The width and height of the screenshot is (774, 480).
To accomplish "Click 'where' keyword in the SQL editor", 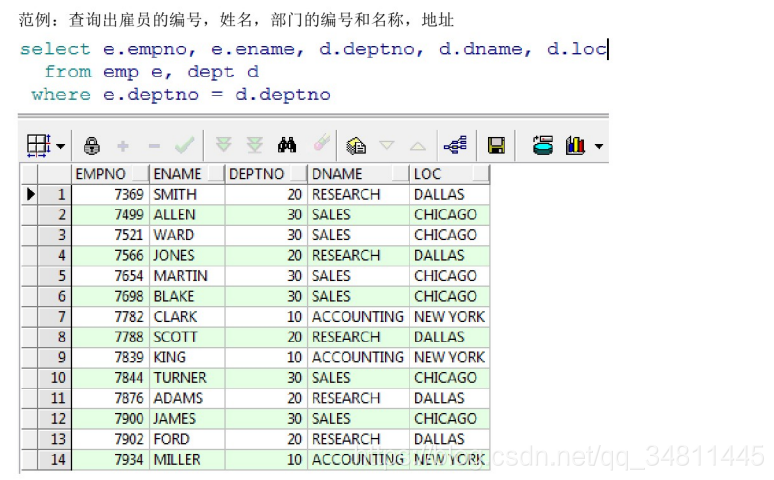I will click(x=61, y=94).
